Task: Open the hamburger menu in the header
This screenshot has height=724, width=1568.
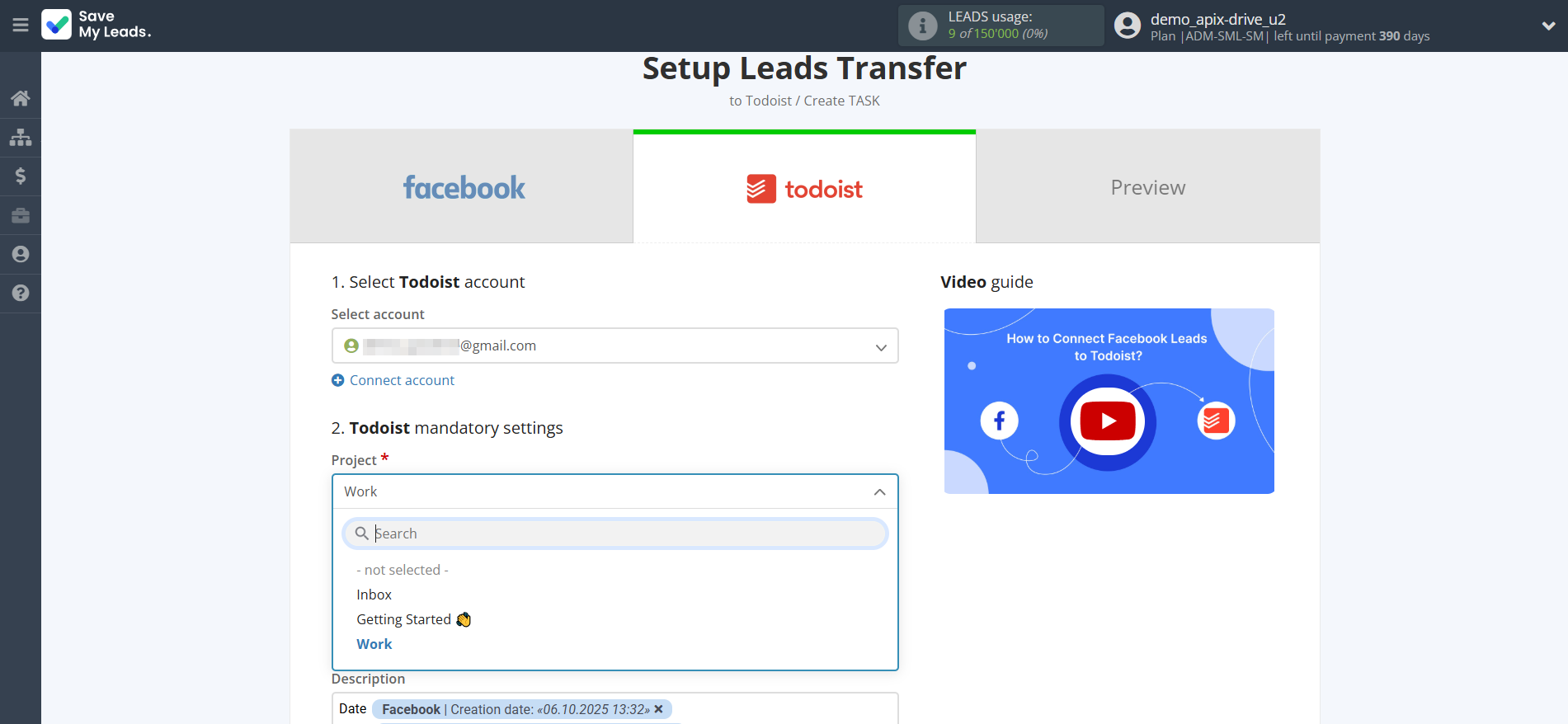Action: pyautogui.click(x=21, y=26)
